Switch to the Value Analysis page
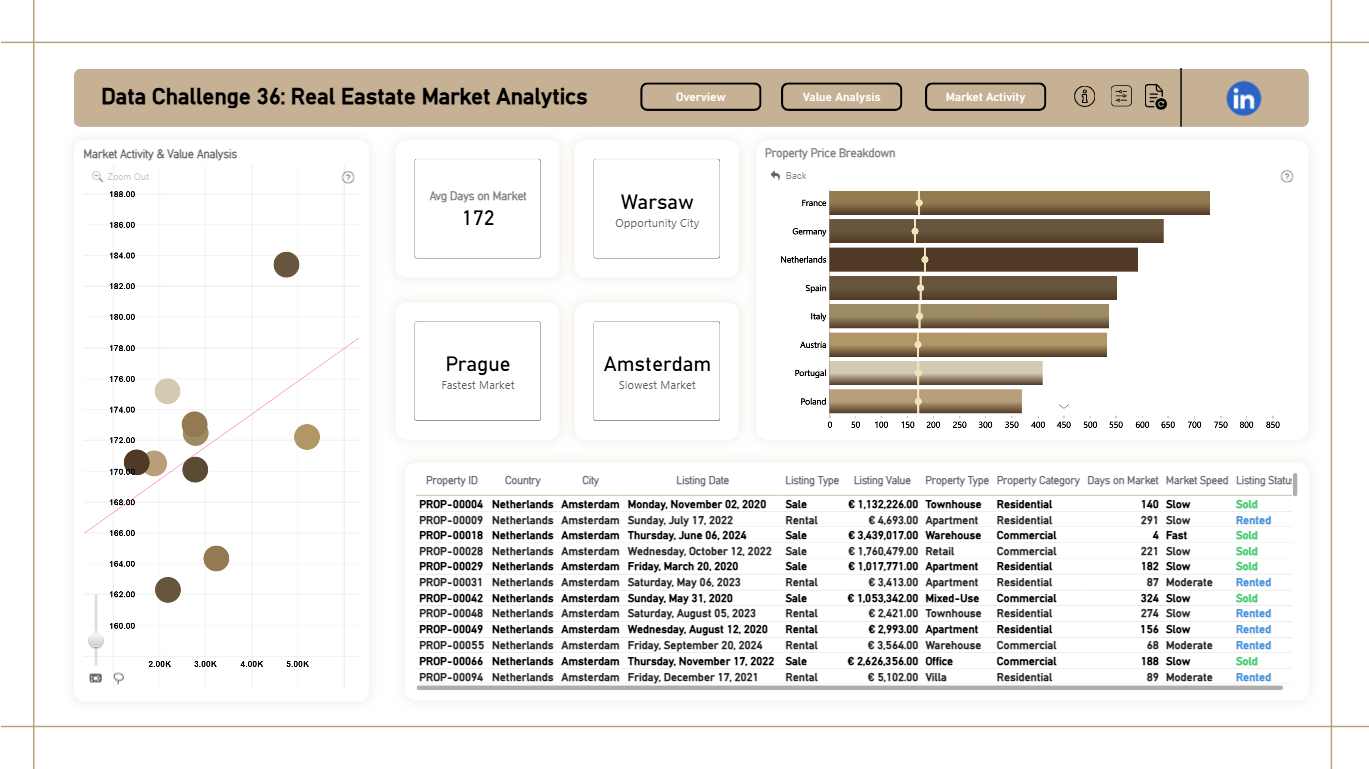Screen dimensions: 1369x769 point(841,97)
